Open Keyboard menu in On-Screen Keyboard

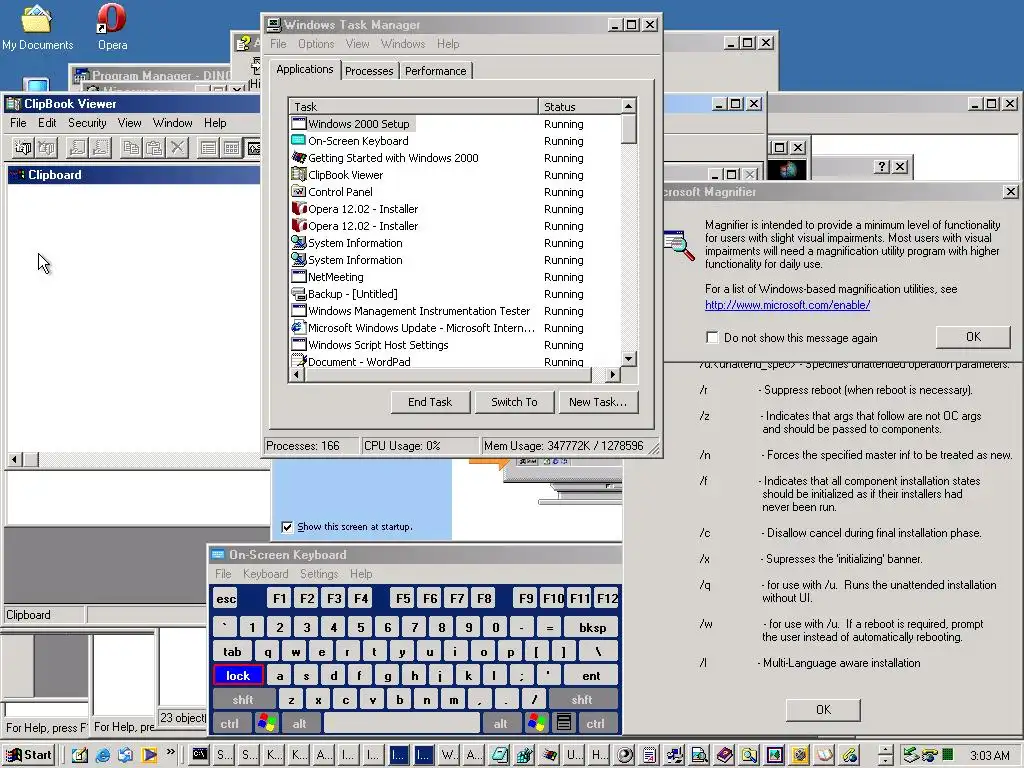coord(265,574)
